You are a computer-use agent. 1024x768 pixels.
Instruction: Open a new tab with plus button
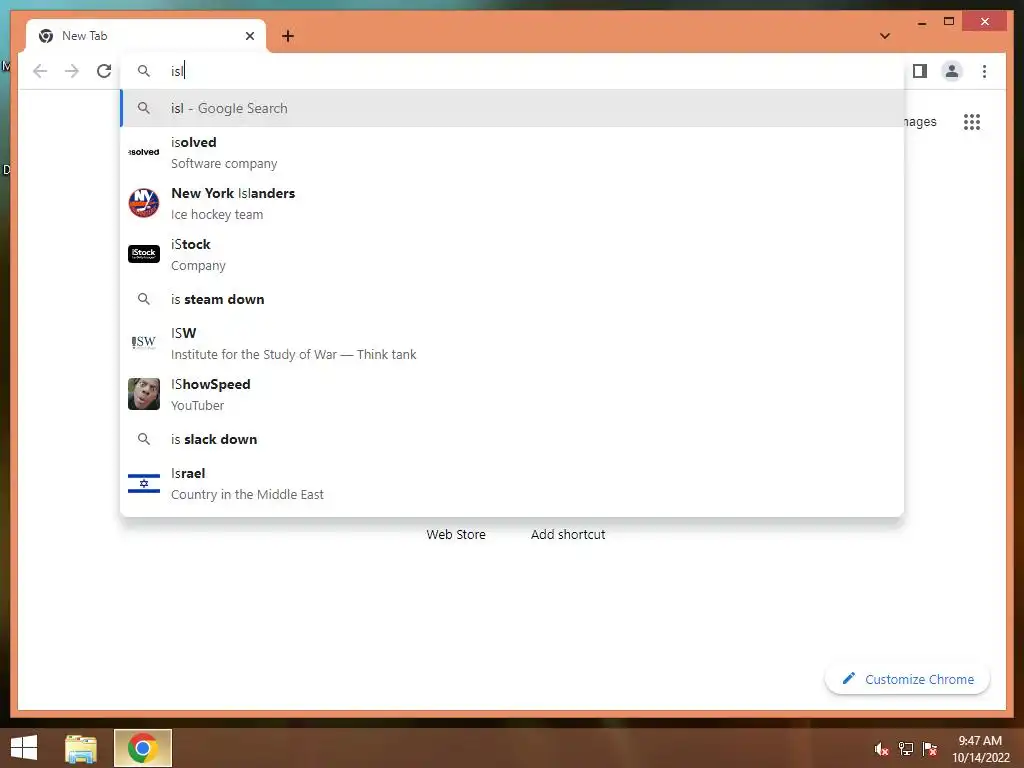288,36
